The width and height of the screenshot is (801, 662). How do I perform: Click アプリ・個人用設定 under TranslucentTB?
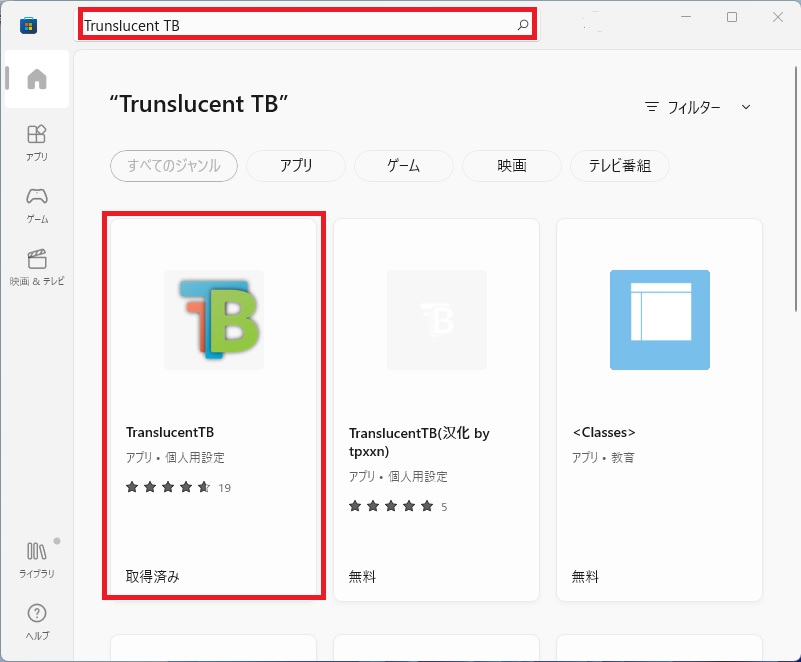click(175, 457)
